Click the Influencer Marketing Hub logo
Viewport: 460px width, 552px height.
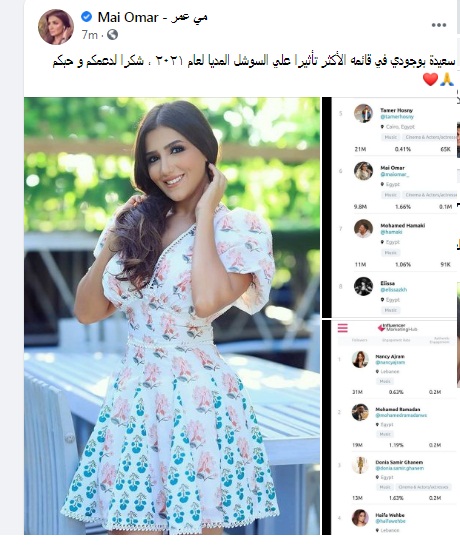(397, 327)
